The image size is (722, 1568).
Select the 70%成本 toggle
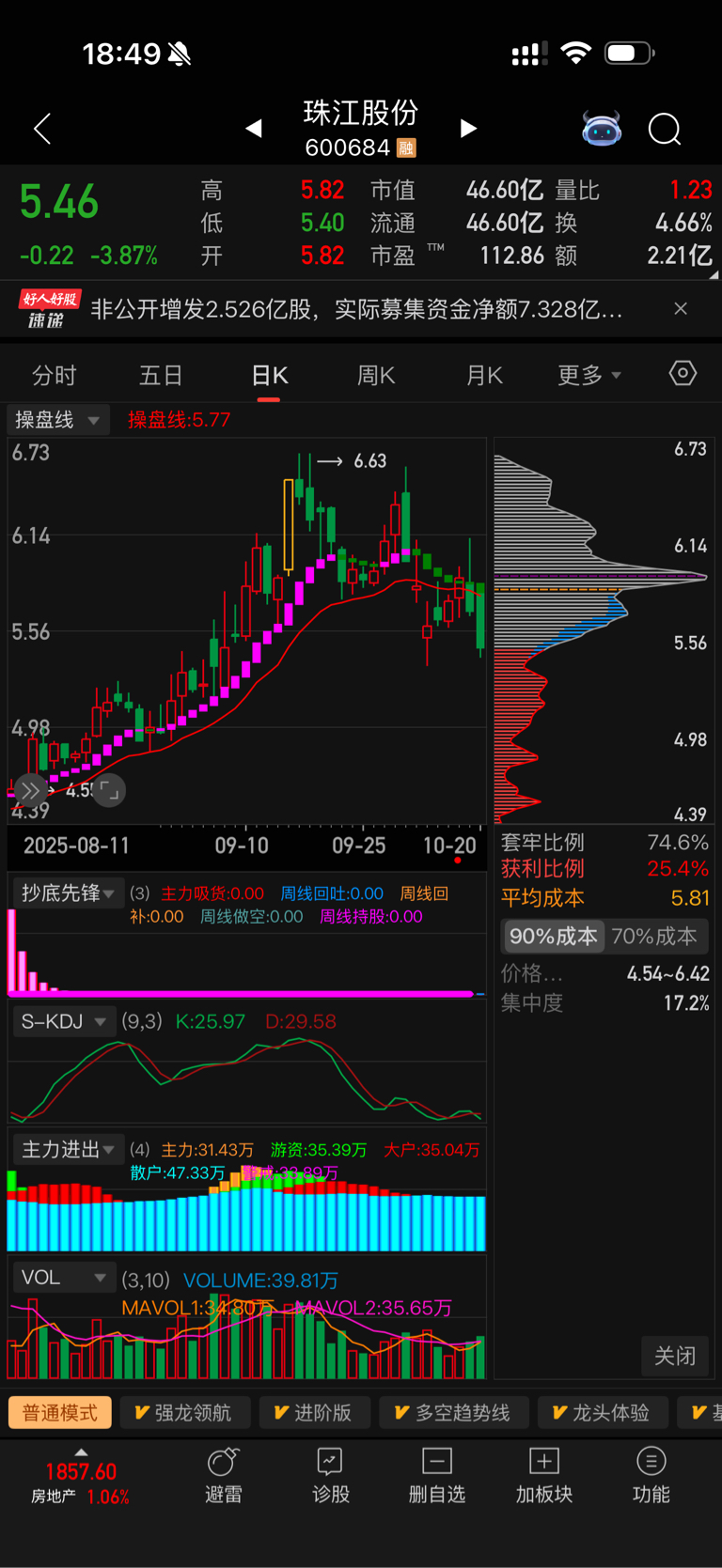pos(654,937)
